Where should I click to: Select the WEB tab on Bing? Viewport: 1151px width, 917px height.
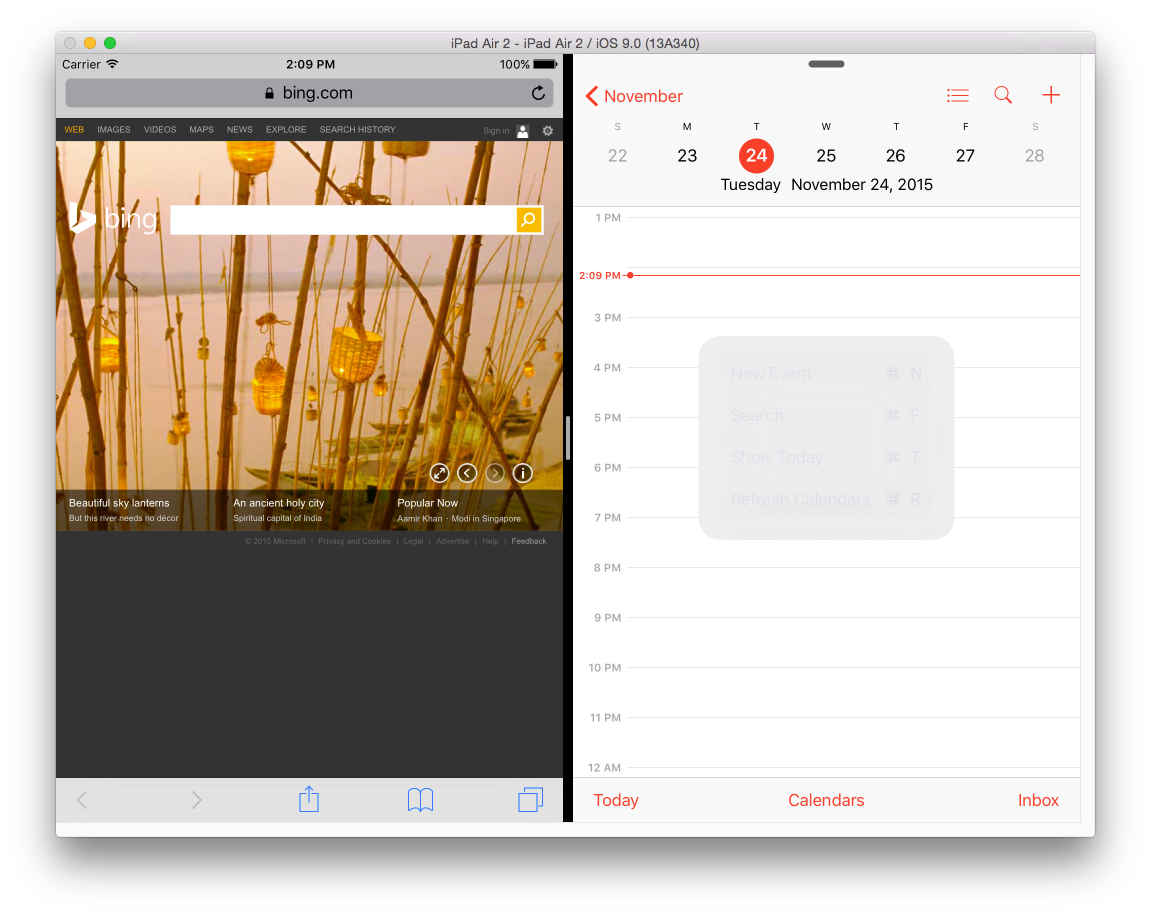point(74,130)
